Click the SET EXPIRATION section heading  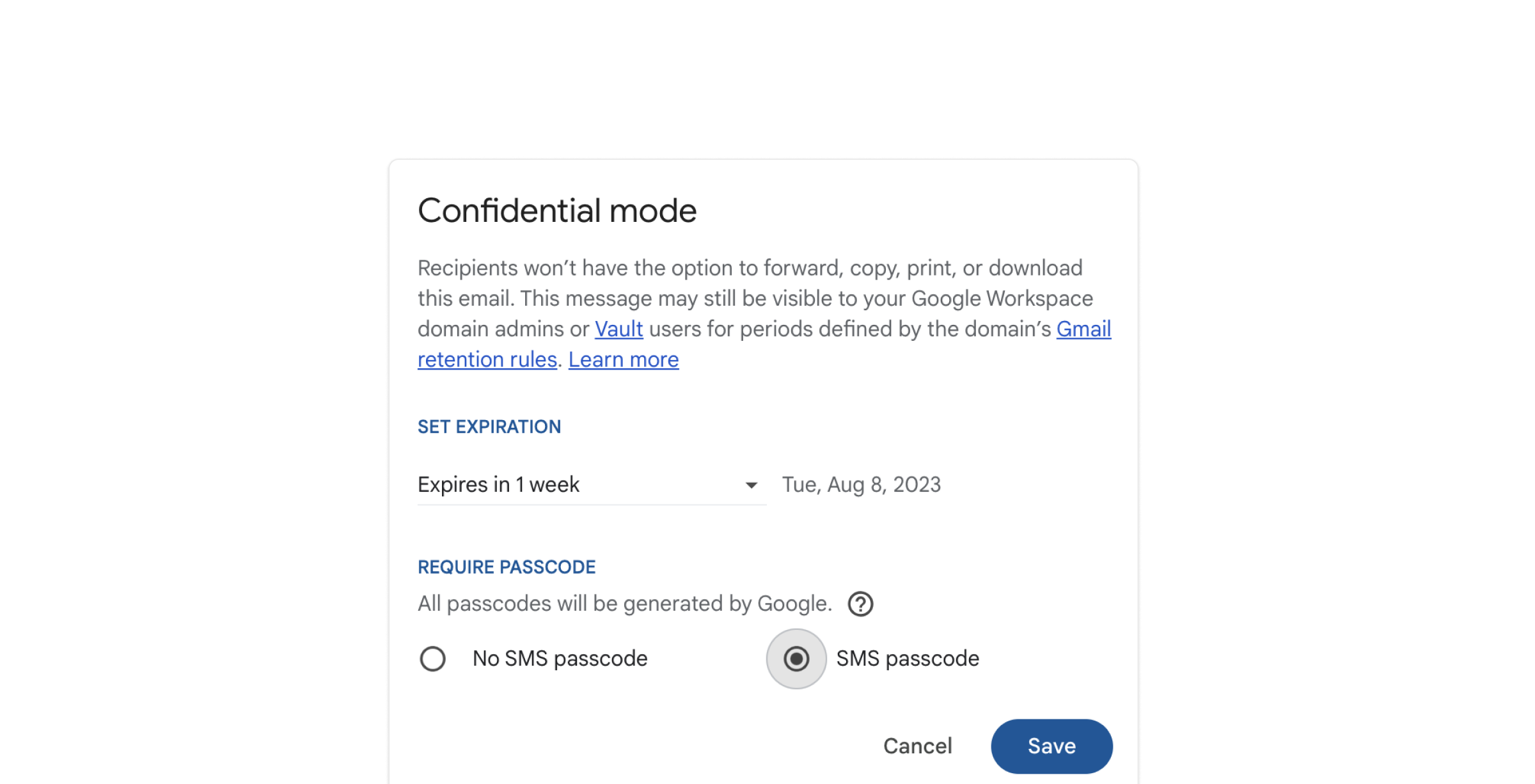click(489, 427)
